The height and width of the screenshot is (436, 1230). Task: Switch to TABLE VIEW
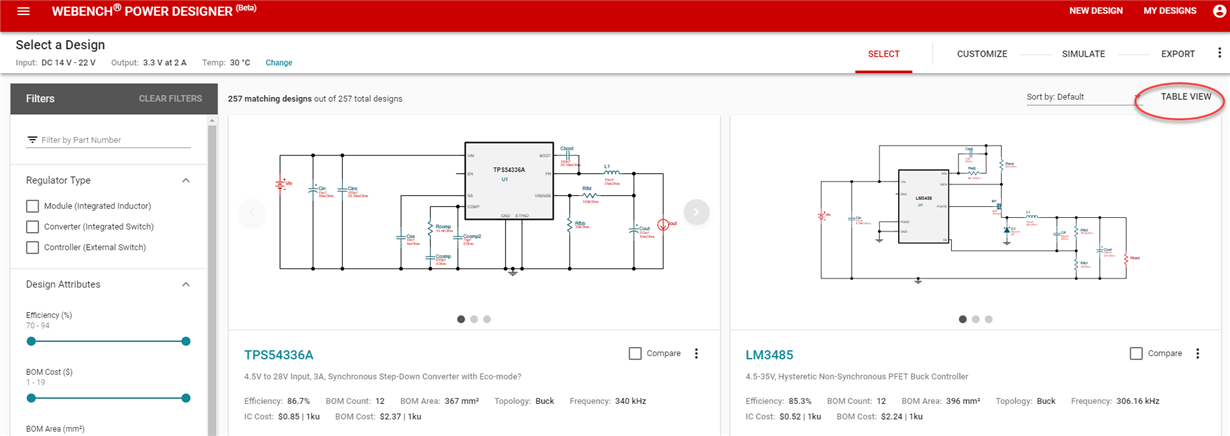tap(1186, 97)
